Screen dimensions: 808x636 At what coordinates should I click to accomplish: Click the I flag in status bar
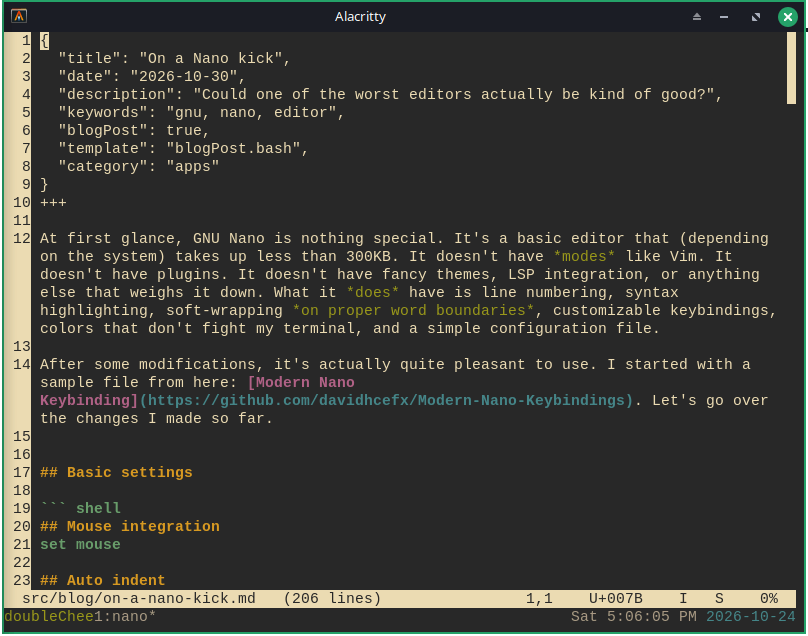coord(683,599)
